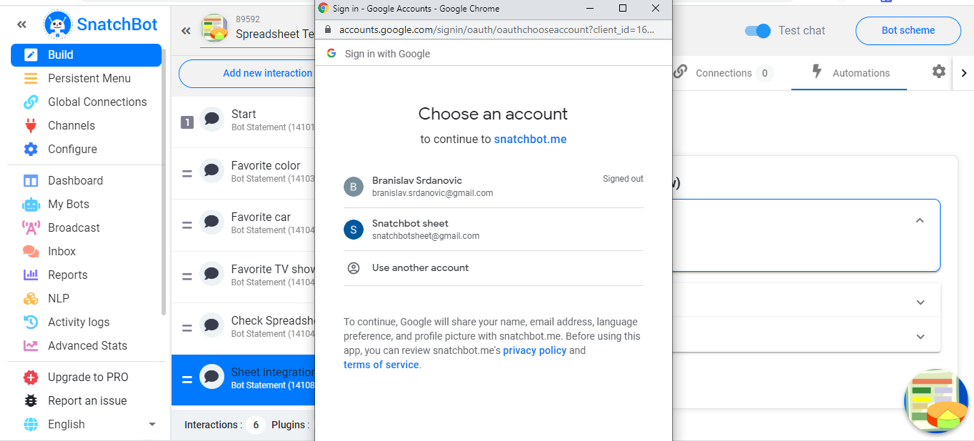Toggle the Test chat switch
The width and height of the screenshot is (974, 441).
758,30
